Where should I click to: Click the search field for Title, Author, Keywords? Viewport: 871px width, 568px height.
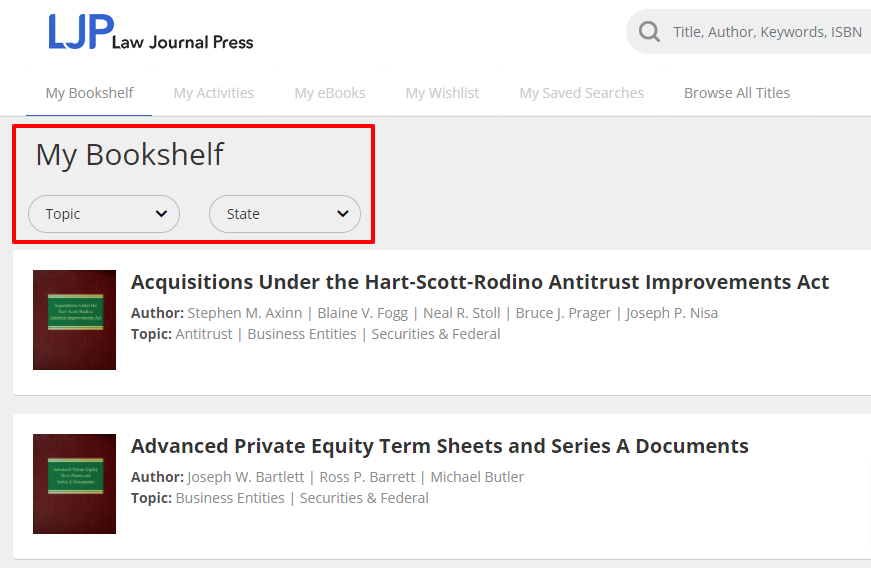point(766,32)
